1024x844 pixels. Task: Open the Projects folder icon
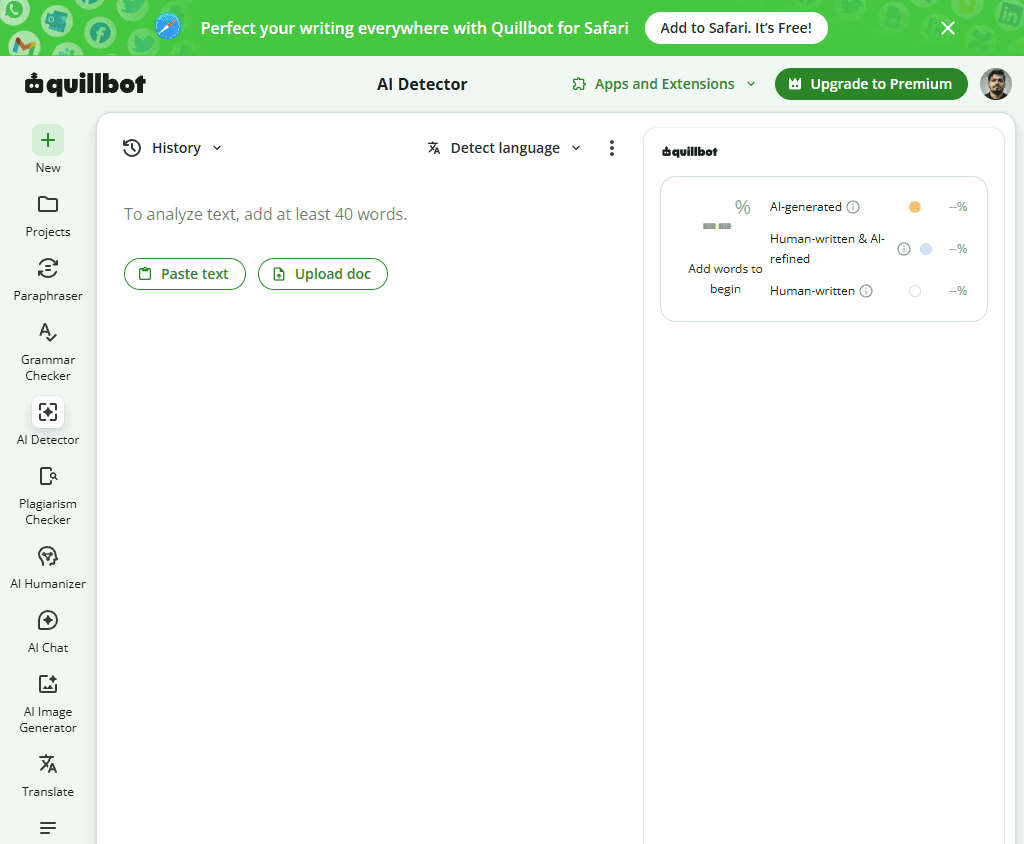[x=48, y=204]
